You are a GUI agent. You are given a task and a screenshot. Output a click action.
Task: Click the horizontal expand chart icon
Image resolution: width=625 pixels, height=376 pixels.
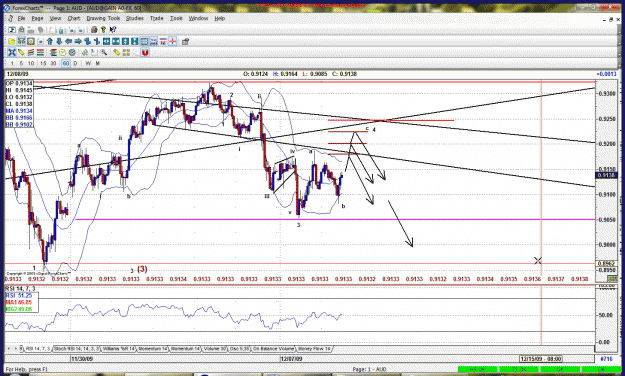106,41
